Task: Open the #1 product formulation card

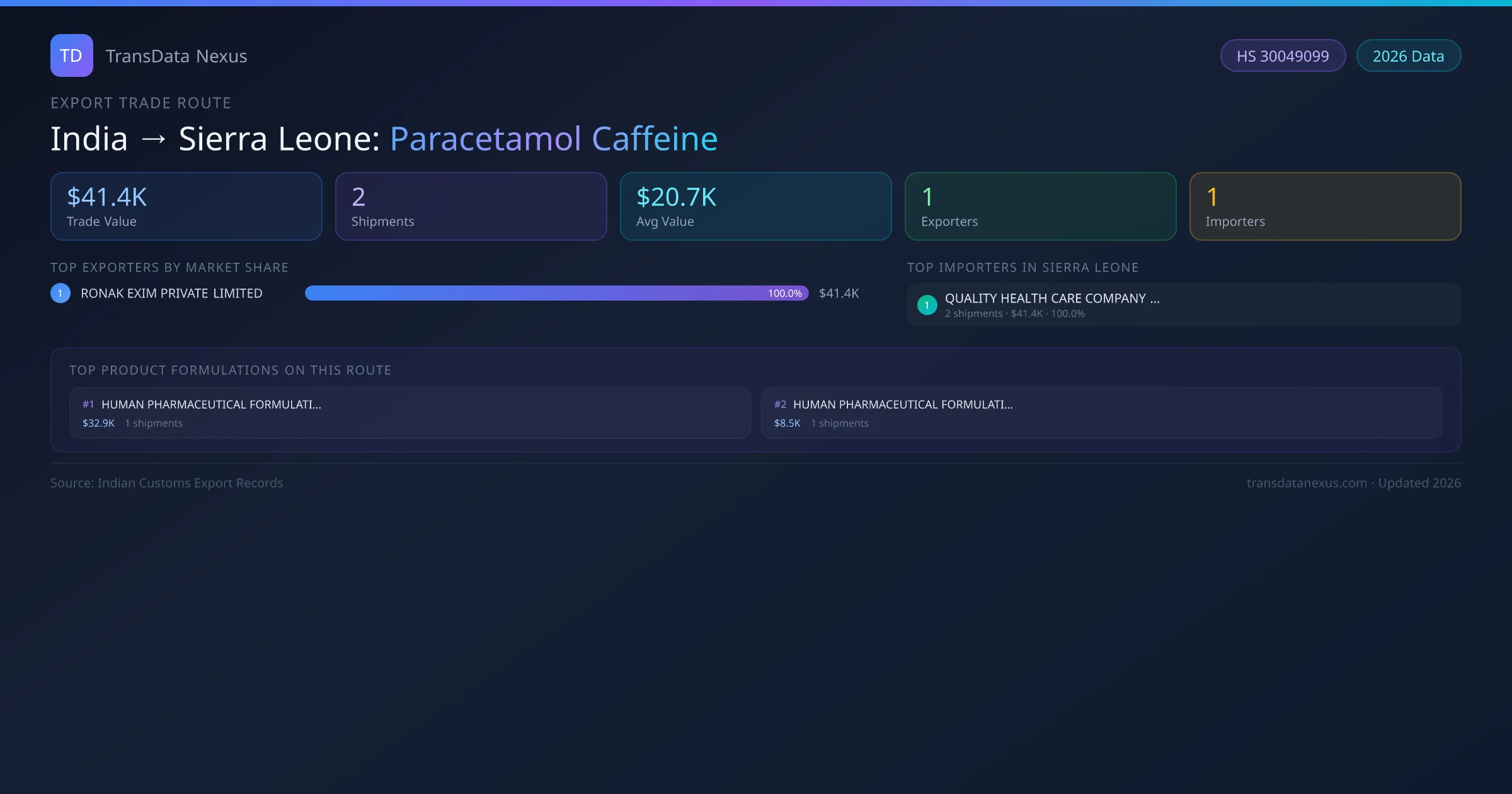Action: (x=409, y=413)
